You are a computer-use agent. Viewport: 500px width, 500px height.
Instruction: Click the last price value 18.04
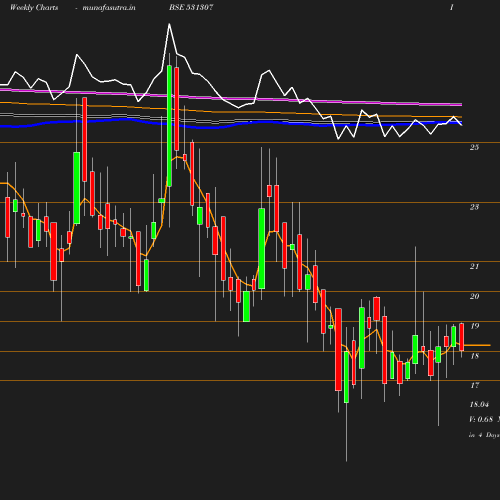[x=479, y=404]
